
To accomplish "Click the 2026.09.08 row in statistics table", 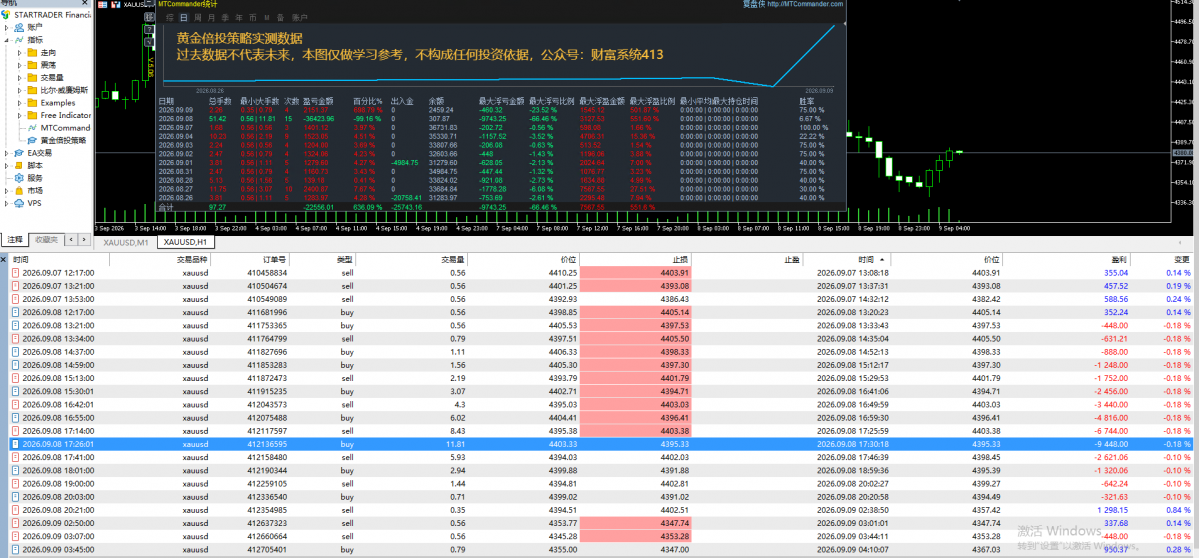I will [x=501, y=118].
